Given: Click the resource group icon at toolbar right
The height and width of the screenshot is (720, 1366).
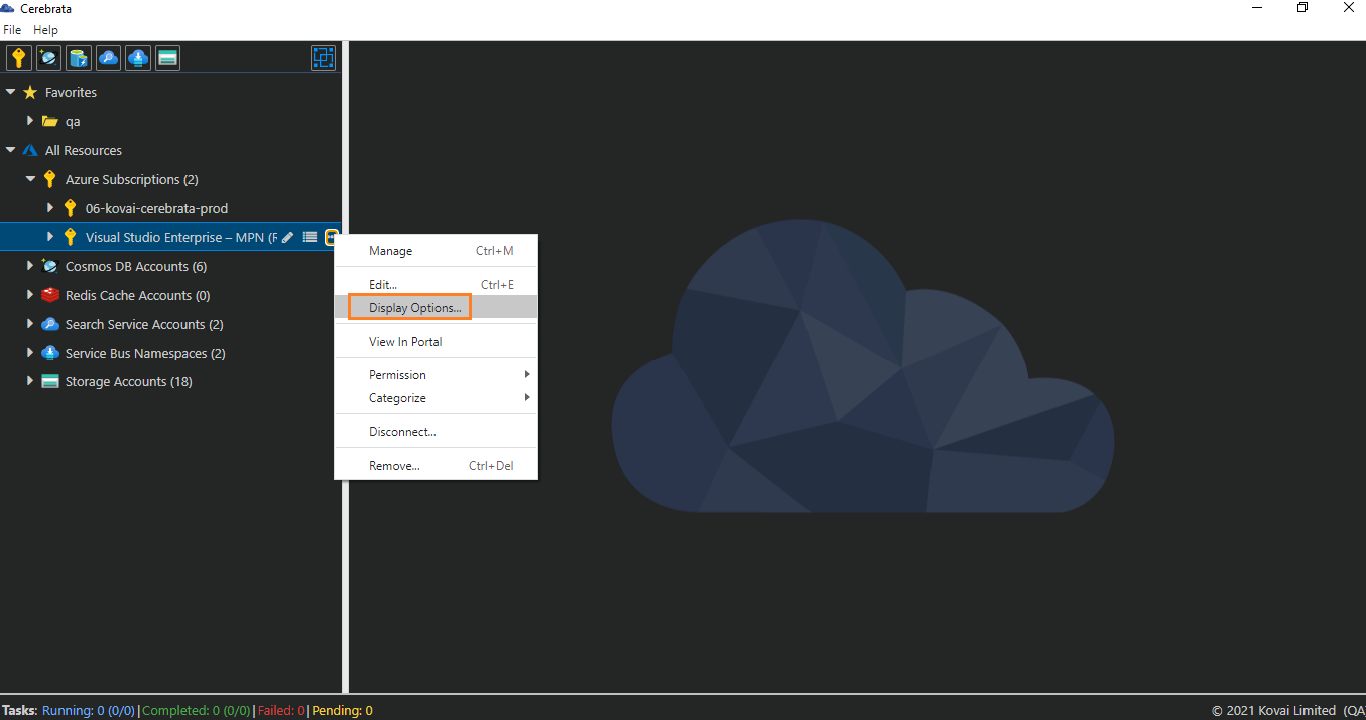Looking at the screenshot, I should (323, 57).
